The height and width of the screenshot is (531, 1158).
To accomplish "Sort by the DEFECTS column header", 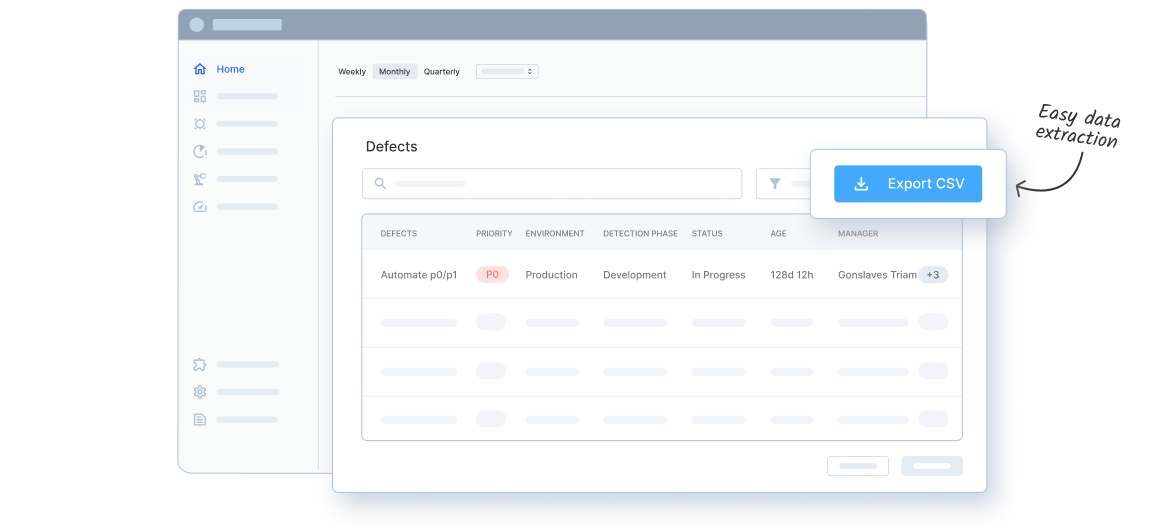I will 399,233.
